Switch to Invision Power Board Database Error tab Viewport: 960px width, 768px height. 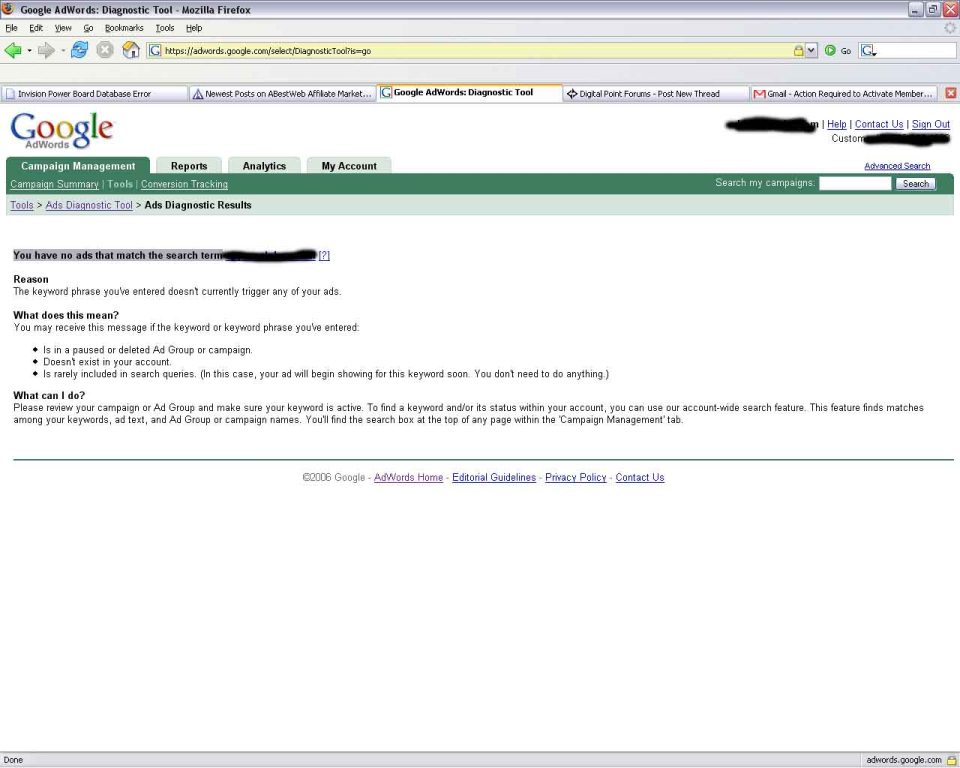point(94,94)
